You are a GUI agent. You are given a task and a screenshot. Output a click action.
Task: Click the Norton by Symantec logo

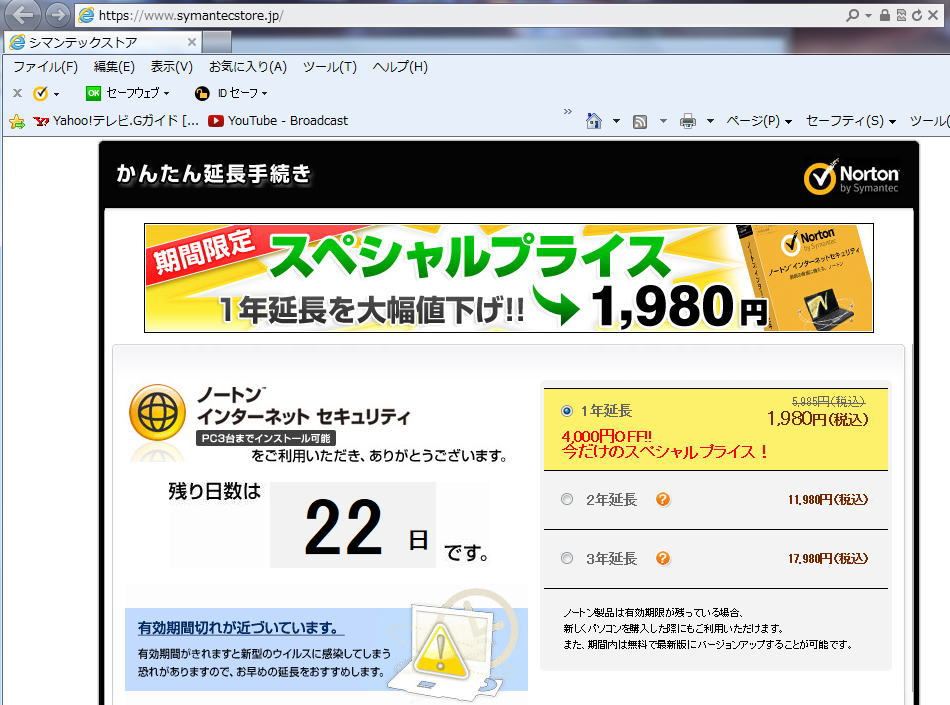[x=851, y=177]
